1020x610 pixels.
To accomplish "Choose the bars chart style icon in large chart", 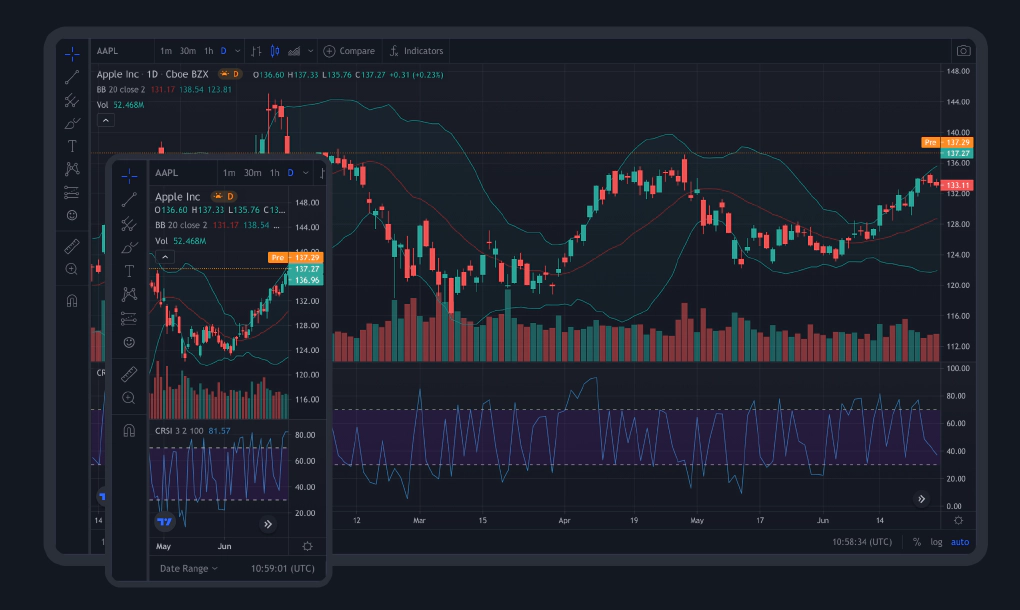I will click(256, 51).
